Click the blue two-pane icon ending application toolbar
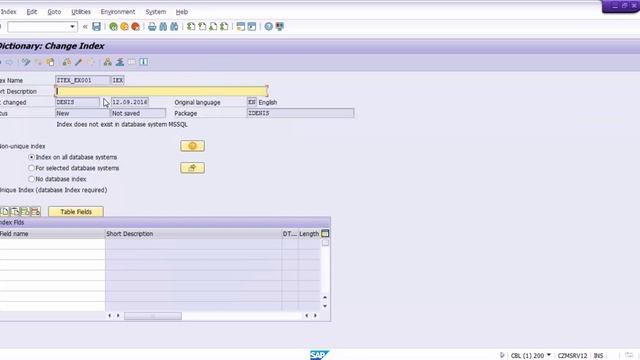This screenshot has height=360, width=640. [x=144, y=62]
